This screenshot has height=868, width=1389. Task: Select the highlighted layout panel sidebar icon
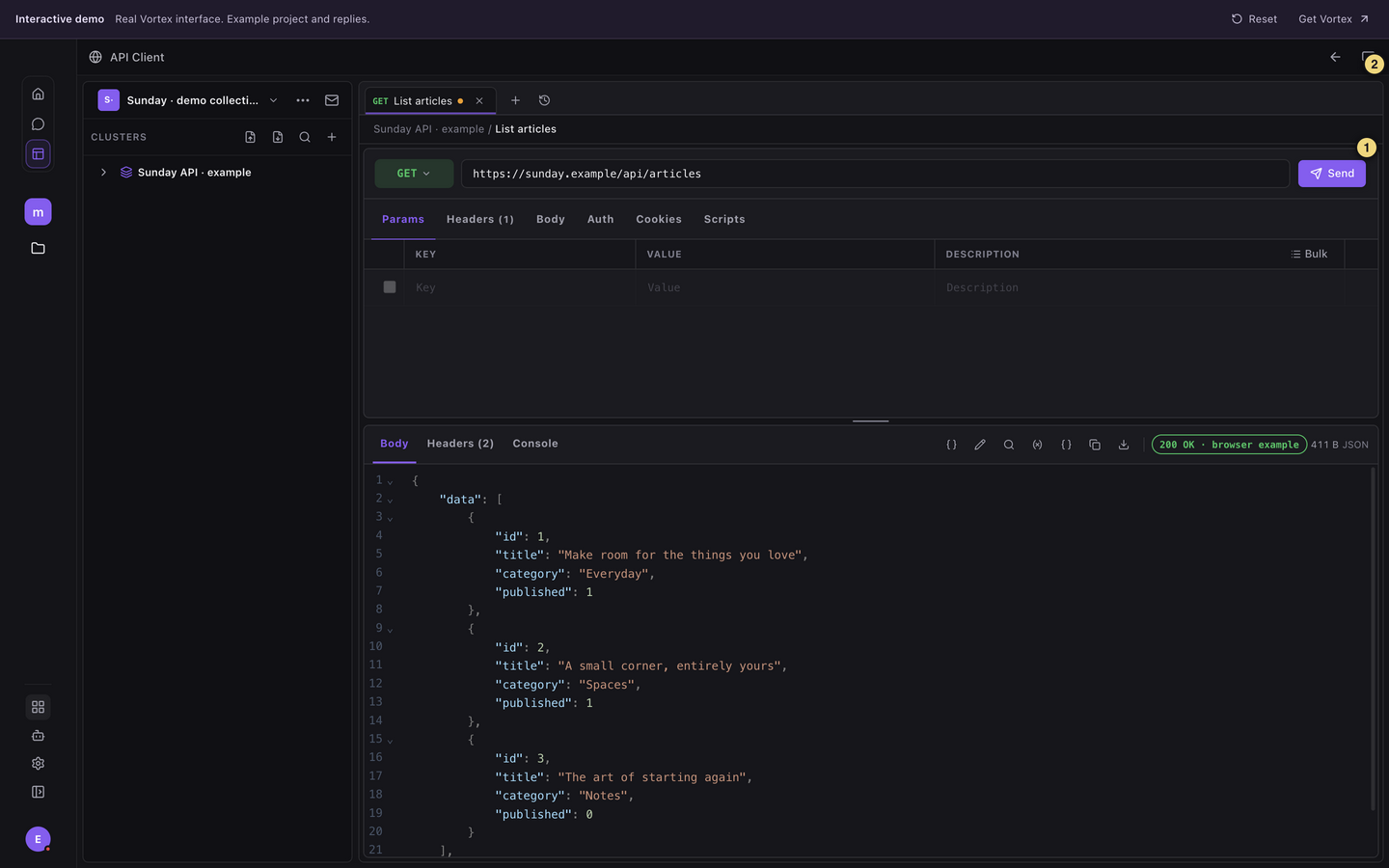tap(38, 153)
